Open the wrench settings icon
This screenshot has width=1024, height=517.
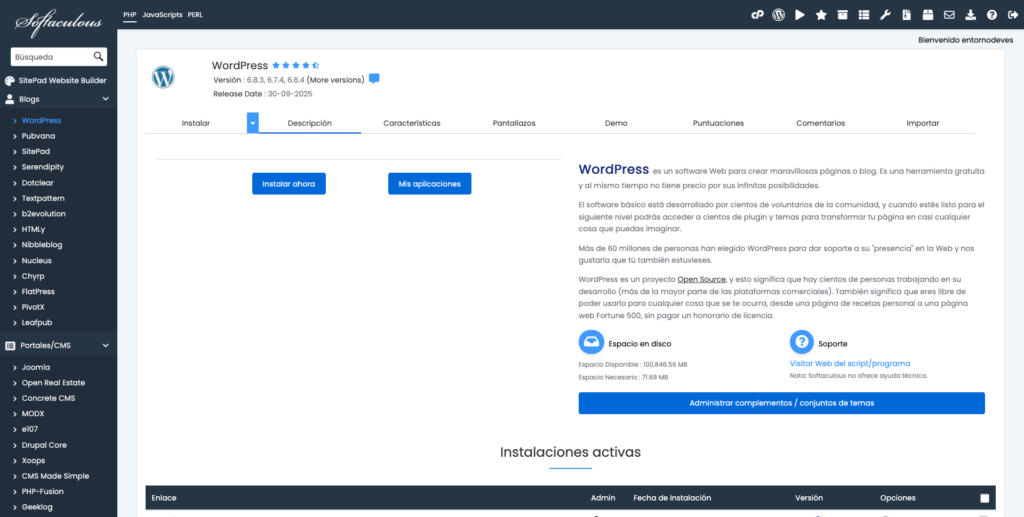885,15
